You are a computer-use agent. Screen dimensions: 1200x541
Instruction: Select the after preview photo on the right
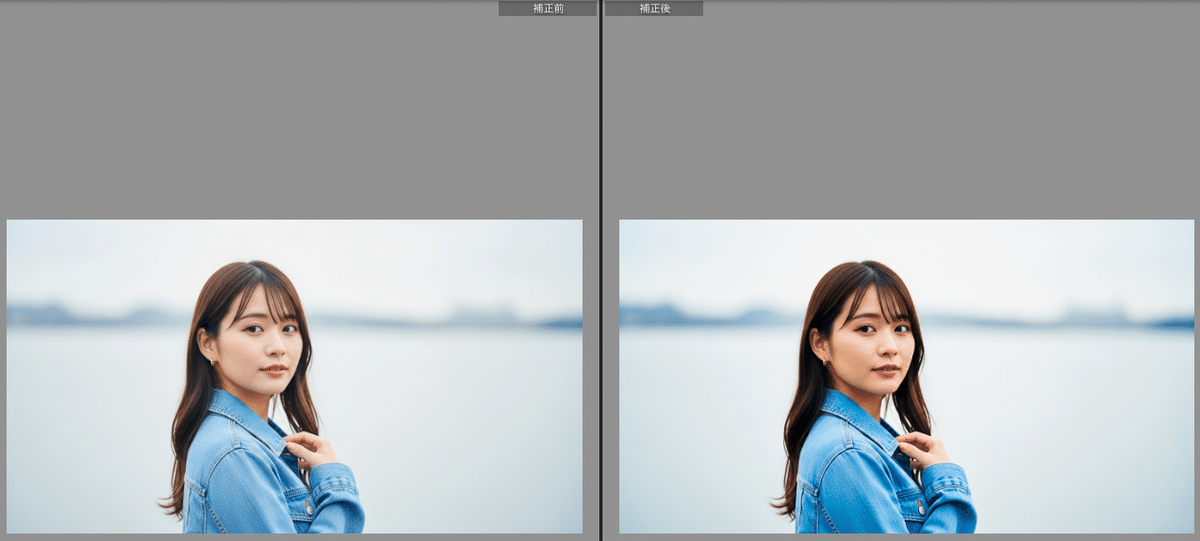(x=906, y=376)
